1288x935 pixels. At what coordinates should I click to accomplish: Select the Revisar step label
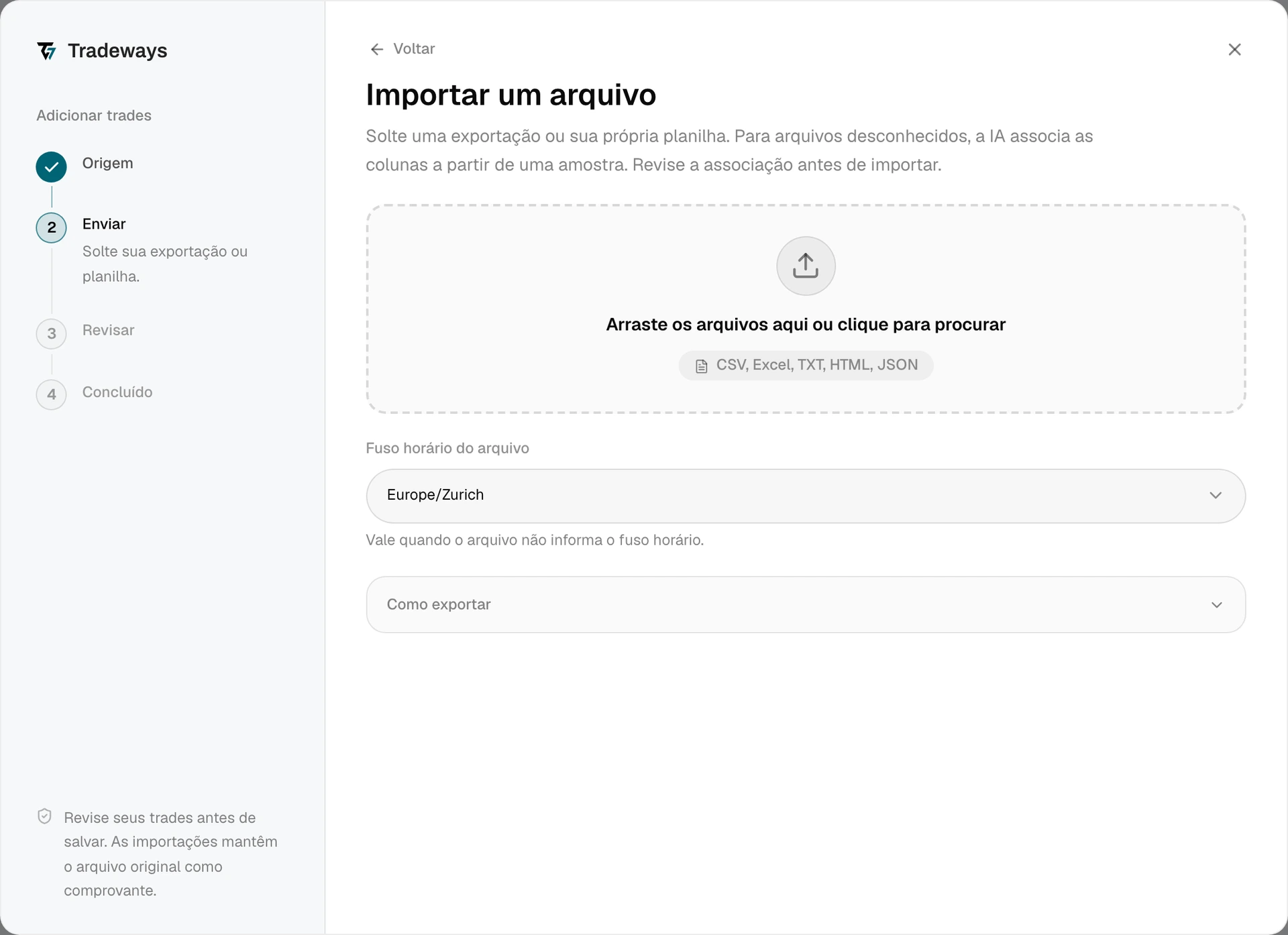point(108,330)
